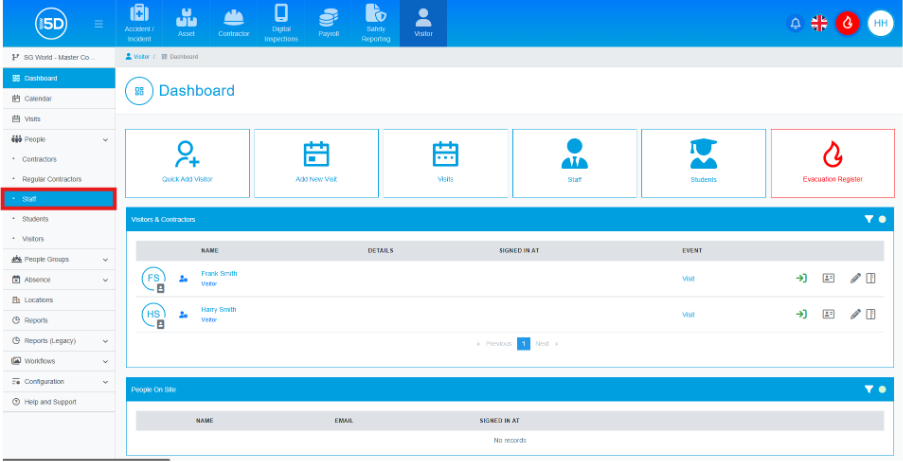Open the Staff dashboard tile

pos(574,163)
